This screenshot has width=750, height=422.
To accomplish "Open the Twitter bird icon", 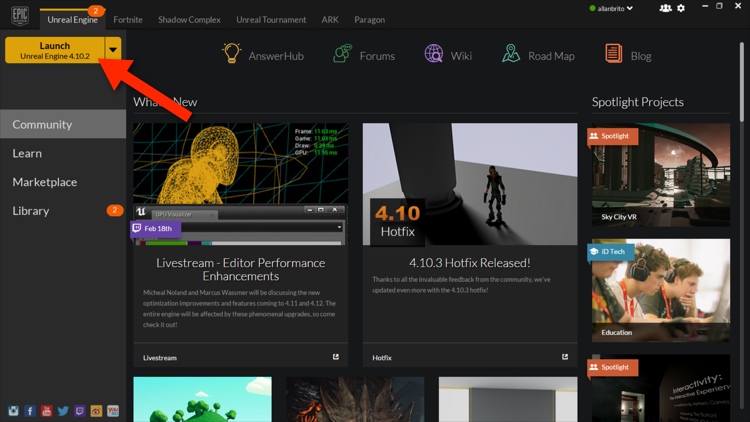I will click(63, 411).
